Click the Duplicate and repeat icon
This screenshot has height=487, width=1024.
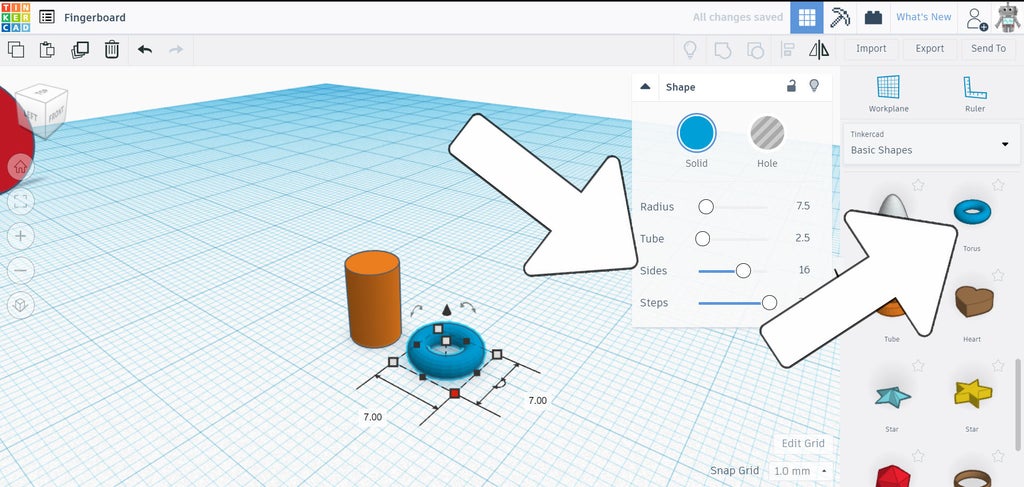80,50
